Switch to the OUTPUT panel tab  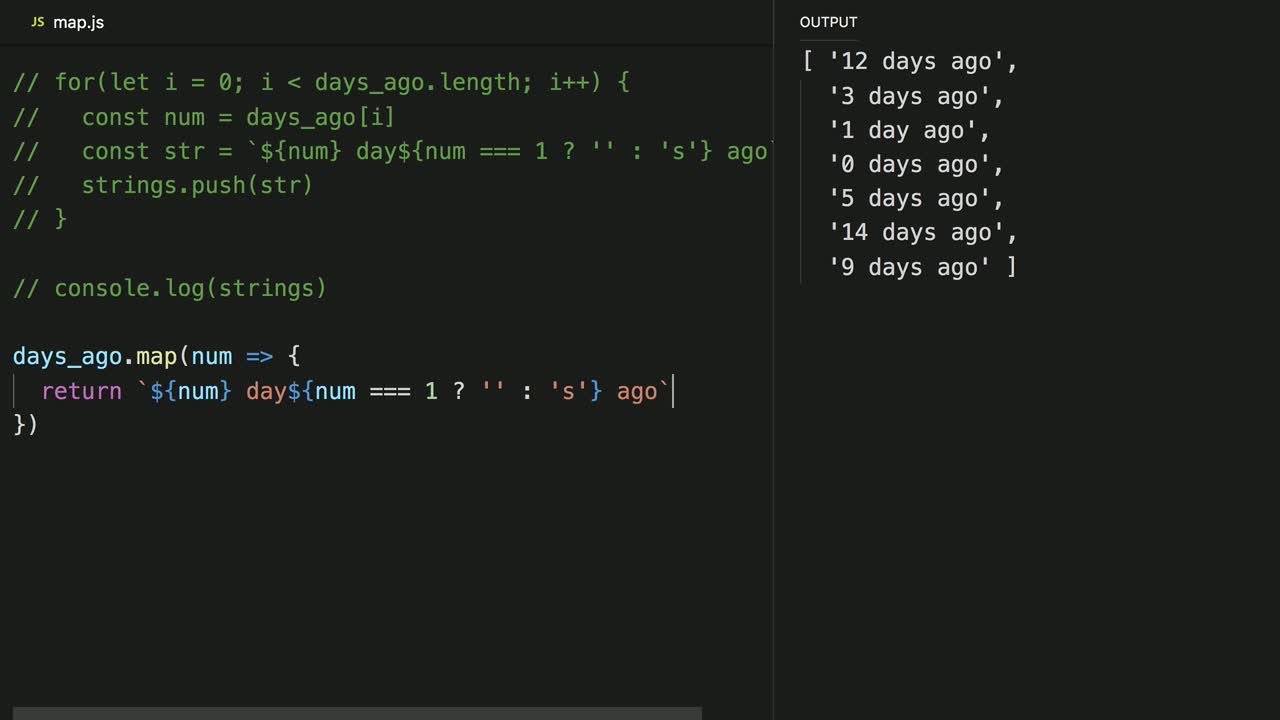(x=828, y=22)
